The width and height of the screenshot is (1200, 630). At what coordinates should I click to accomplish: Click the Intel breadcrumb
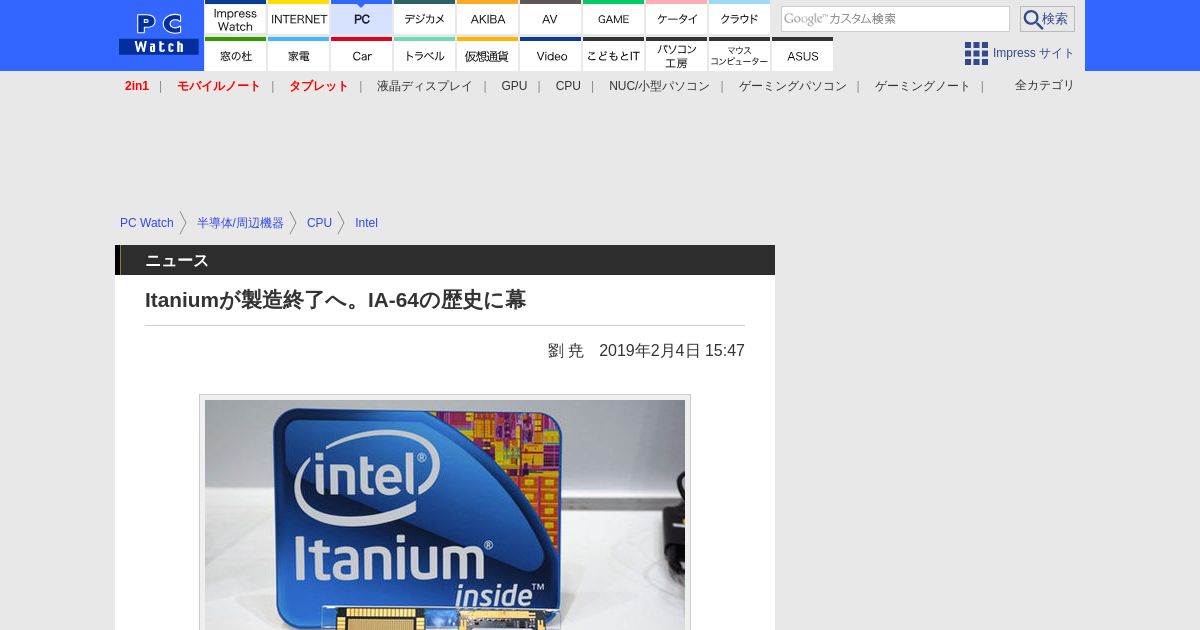point(366,223)
